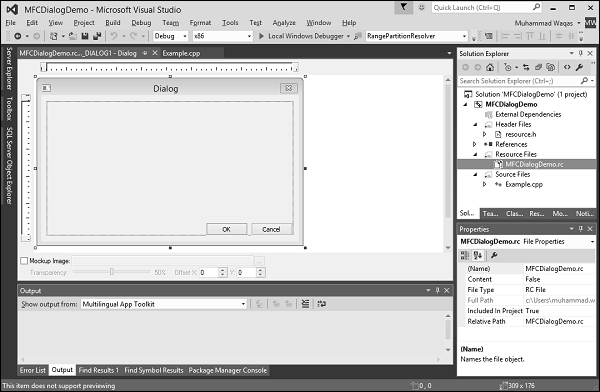This screenshot has width=600, height=392.
Task: Switch to the Find Symbol Results tab
Action: [x=153, y=370]
